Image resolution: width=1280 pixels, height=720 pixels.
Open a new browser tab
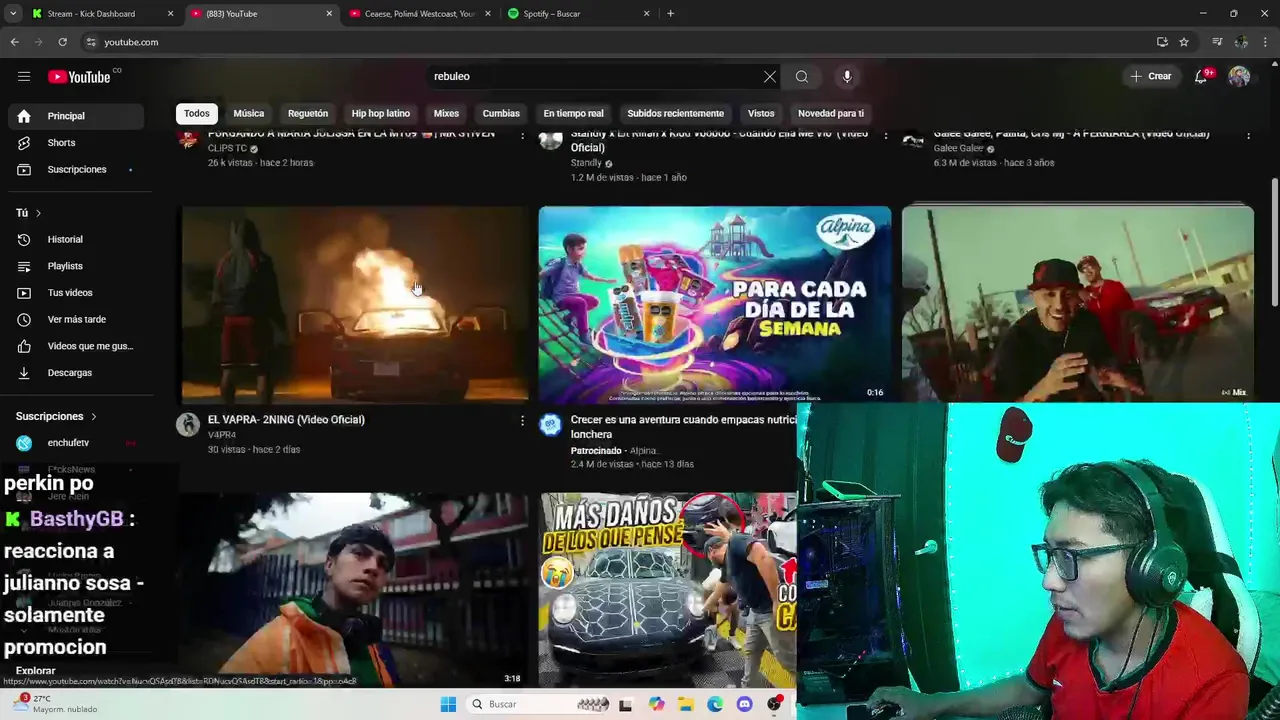(670, 14)
